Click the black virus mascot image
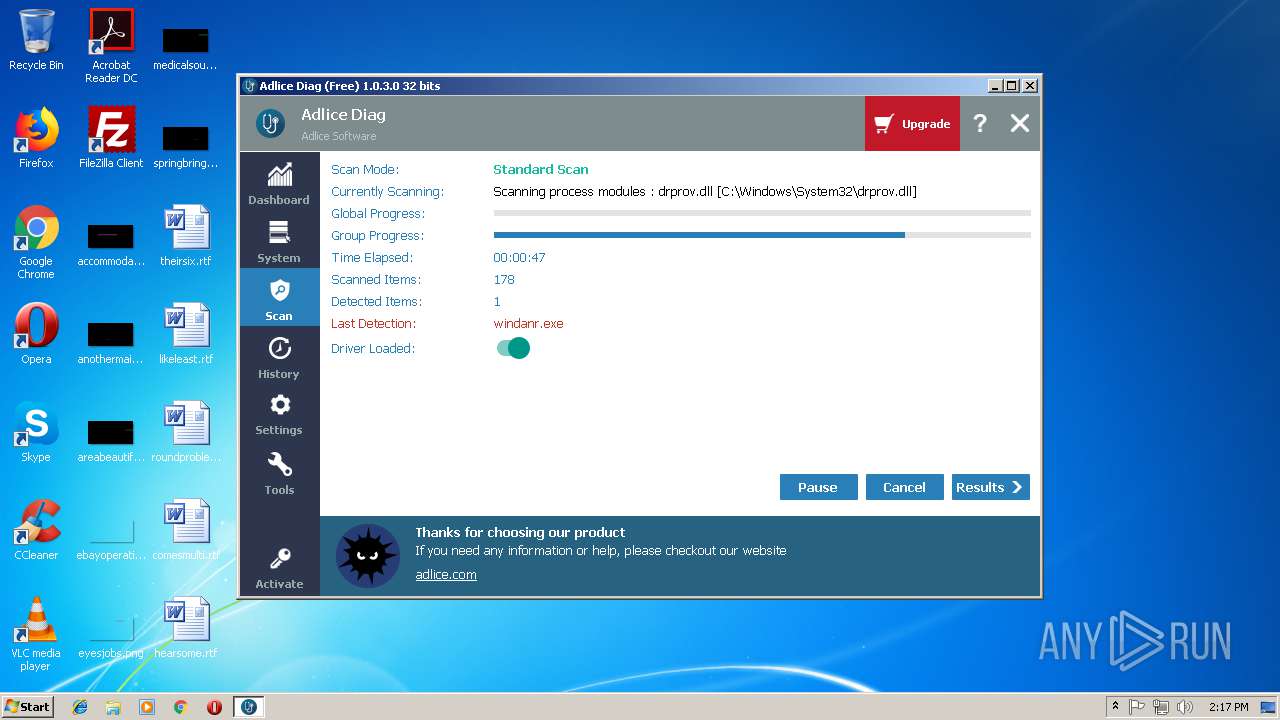This screenshot has width=1280, height=720. (x=367, y=556)
